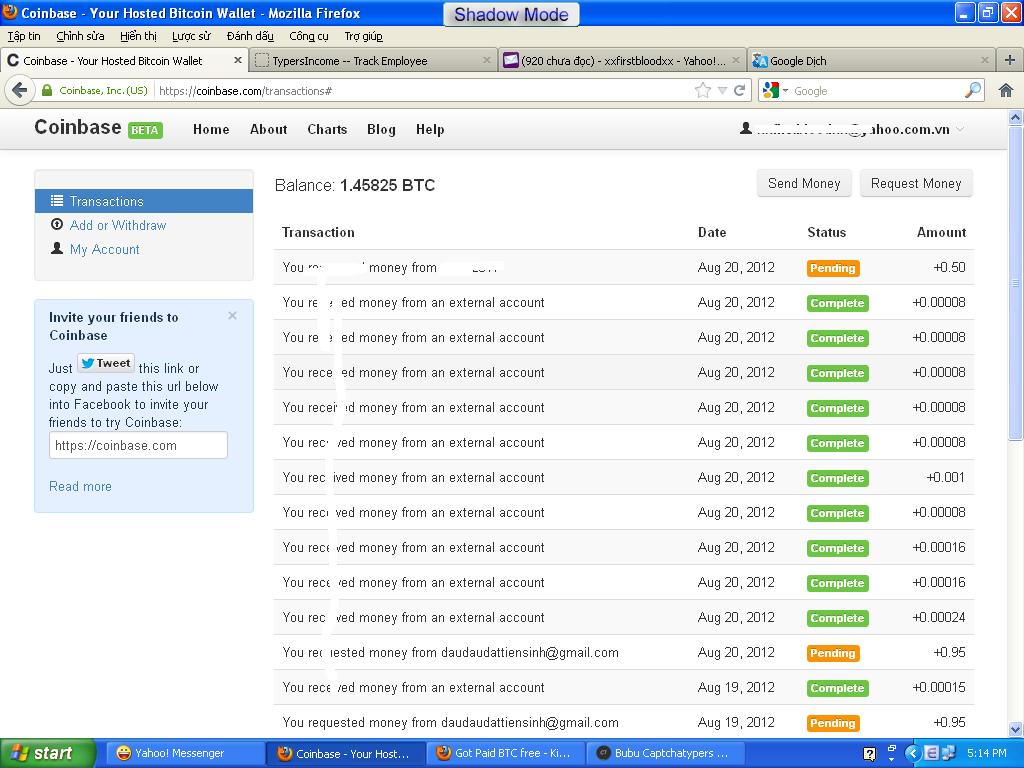Click the Firefox home icon
Image resolution: width=1024 pixels, height=768 pixels.
(1006, 90)
